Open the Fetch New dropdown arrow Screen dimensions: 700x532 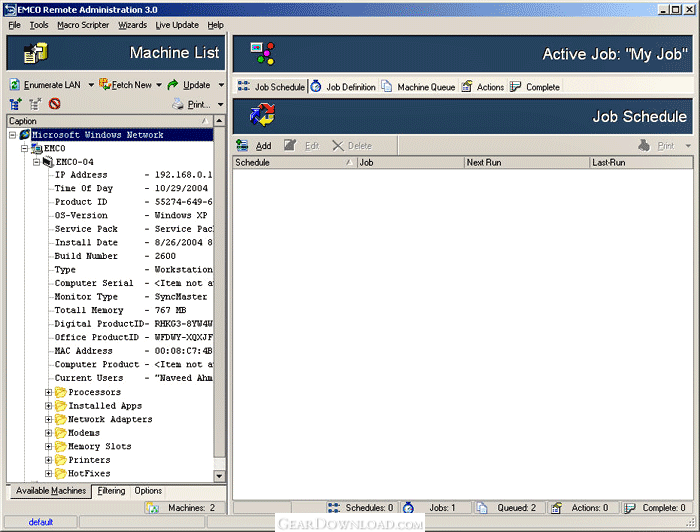pyautogui.click(x=159, y=85)
